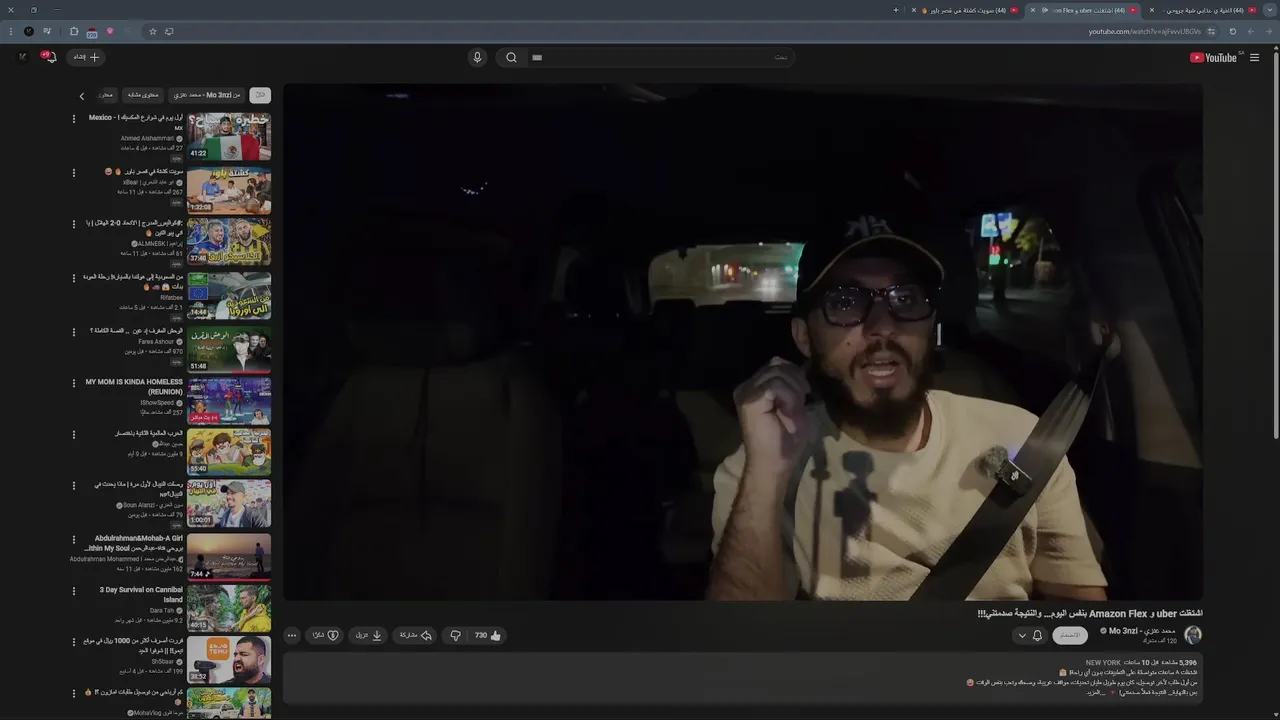The height and width of the screenshot is (720, 1280).
Task: Select the related content filter chip
Action: tap(142, 95)
